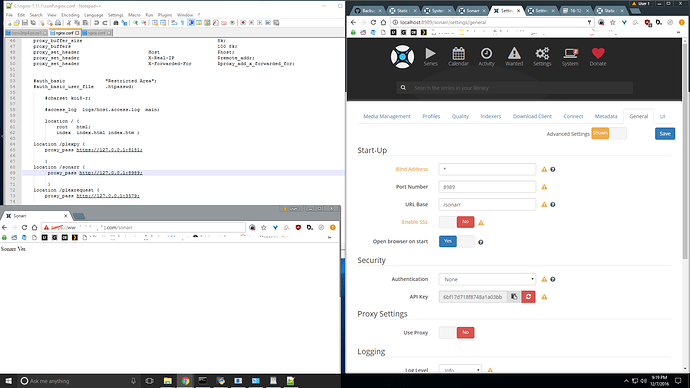Viewport: 690px width, 388px height.
Task: Open the Sonarr Wanted page
Action: [514, 57]
